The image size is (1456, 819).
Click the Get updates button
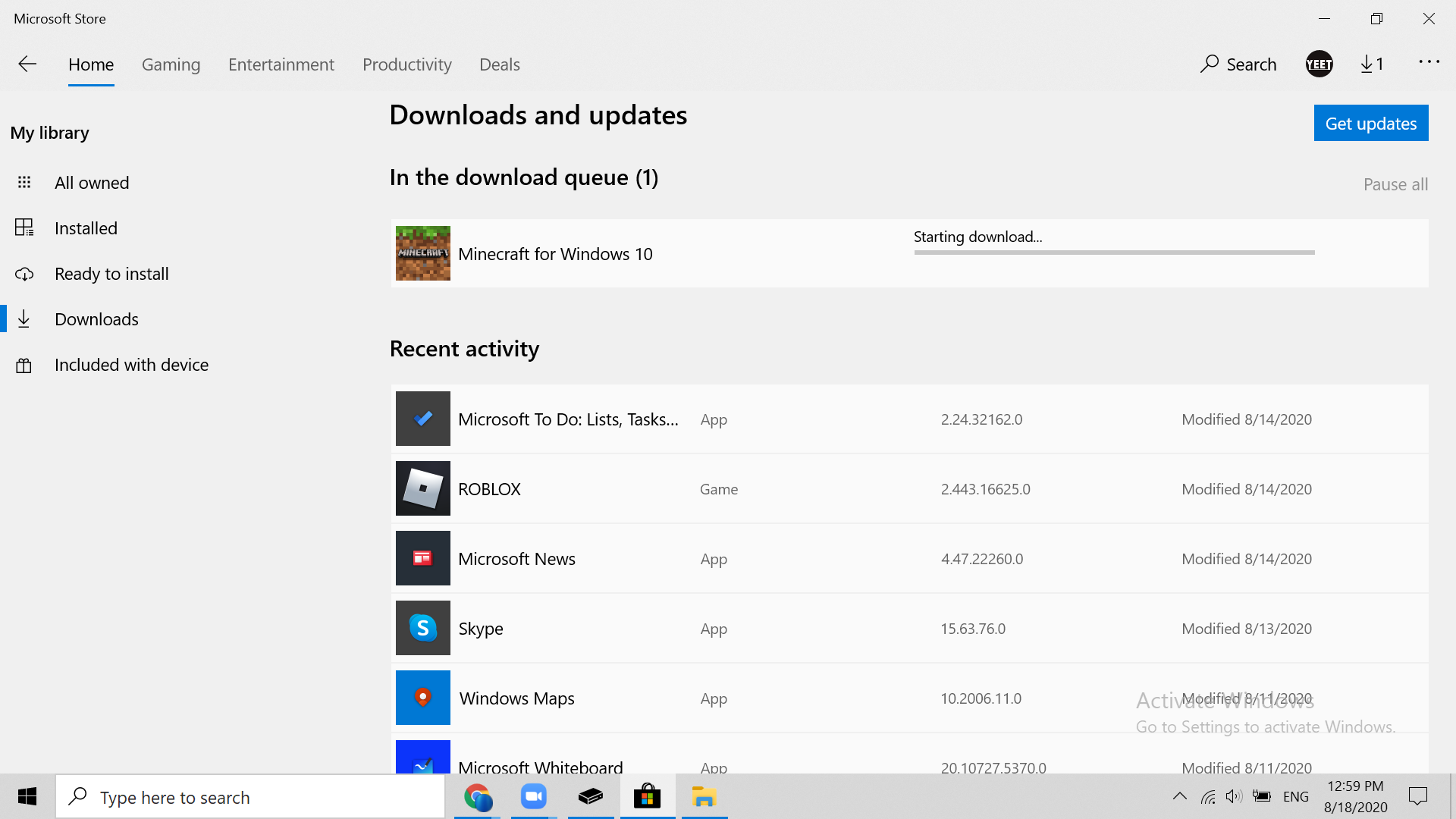pyautogui.click(x=1370, y=124)
